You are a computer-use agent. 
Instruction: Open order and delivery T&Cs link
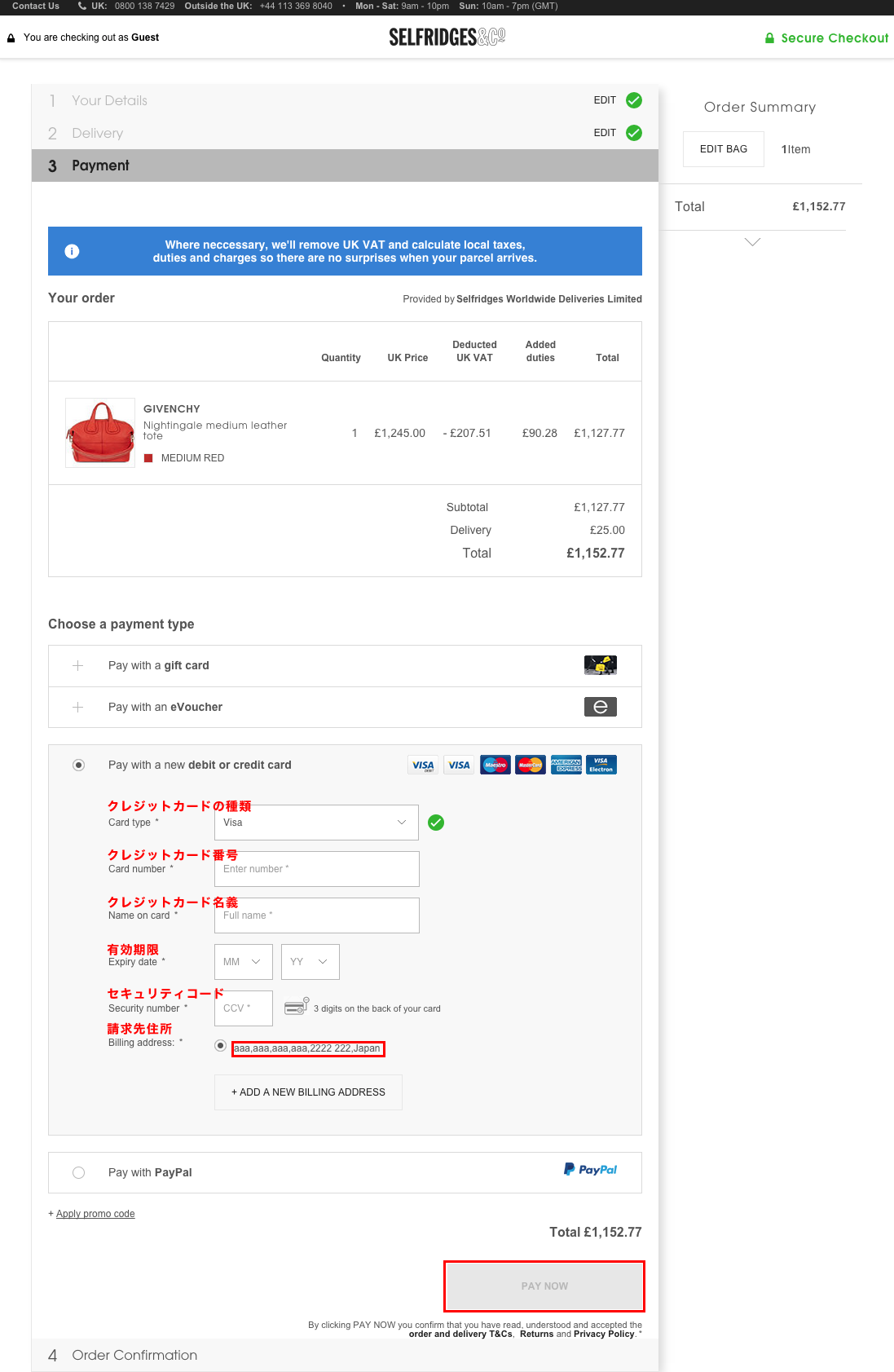(x=460, y=1334)
